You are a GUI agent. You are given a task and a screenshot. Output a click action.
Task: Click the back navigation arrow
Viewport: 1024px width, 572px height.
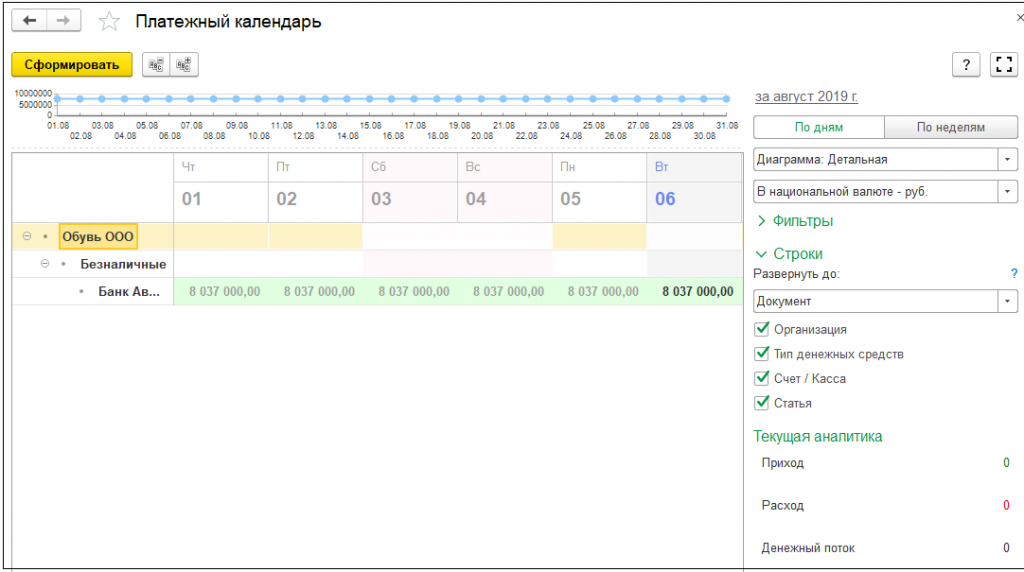pyautogui.click(x=29, y=21)
